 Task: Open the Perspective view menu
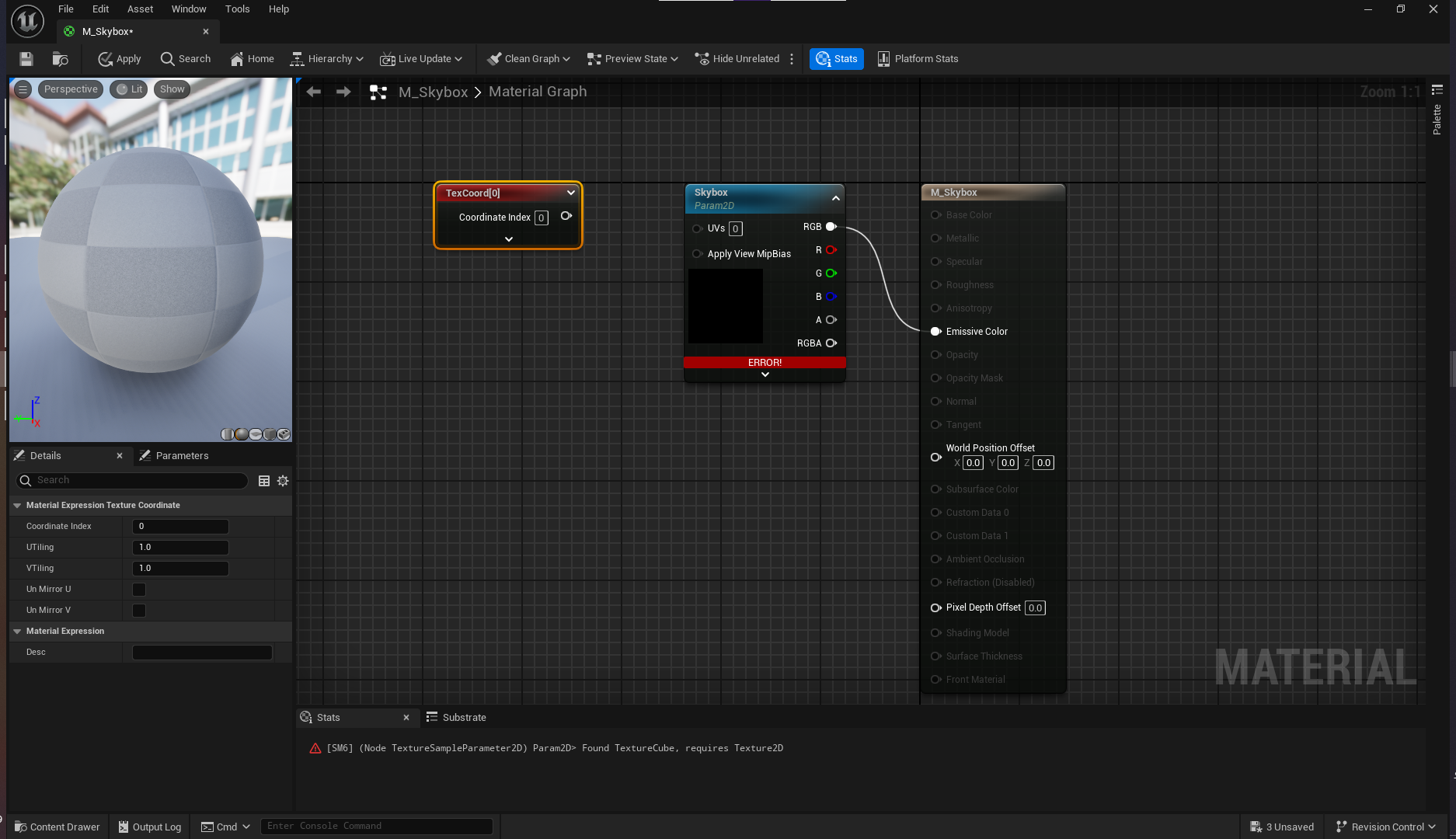point(71,89)
